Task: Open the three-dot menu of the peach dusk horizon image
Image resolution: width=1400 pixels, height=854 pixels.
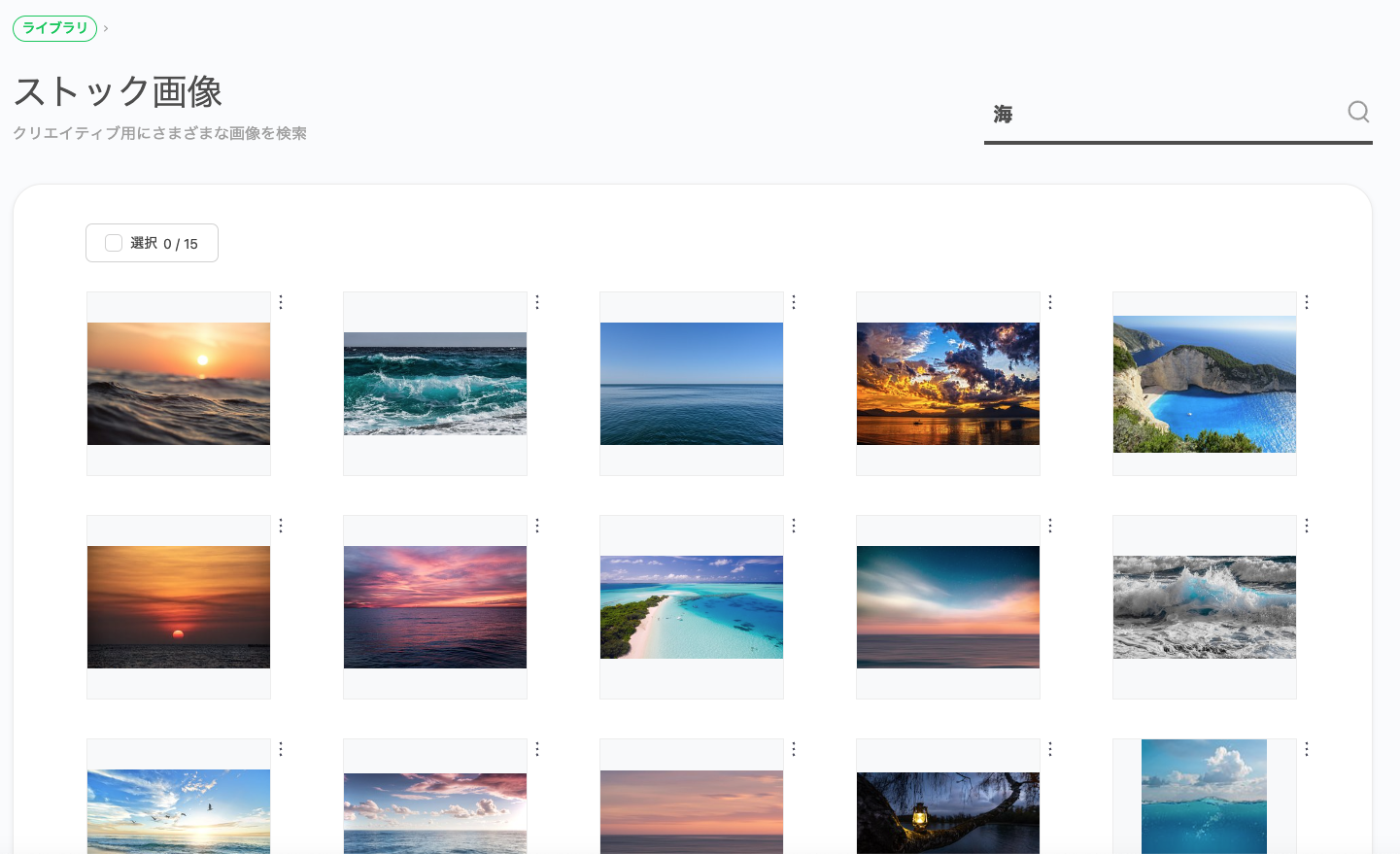Action: (794, 749)
